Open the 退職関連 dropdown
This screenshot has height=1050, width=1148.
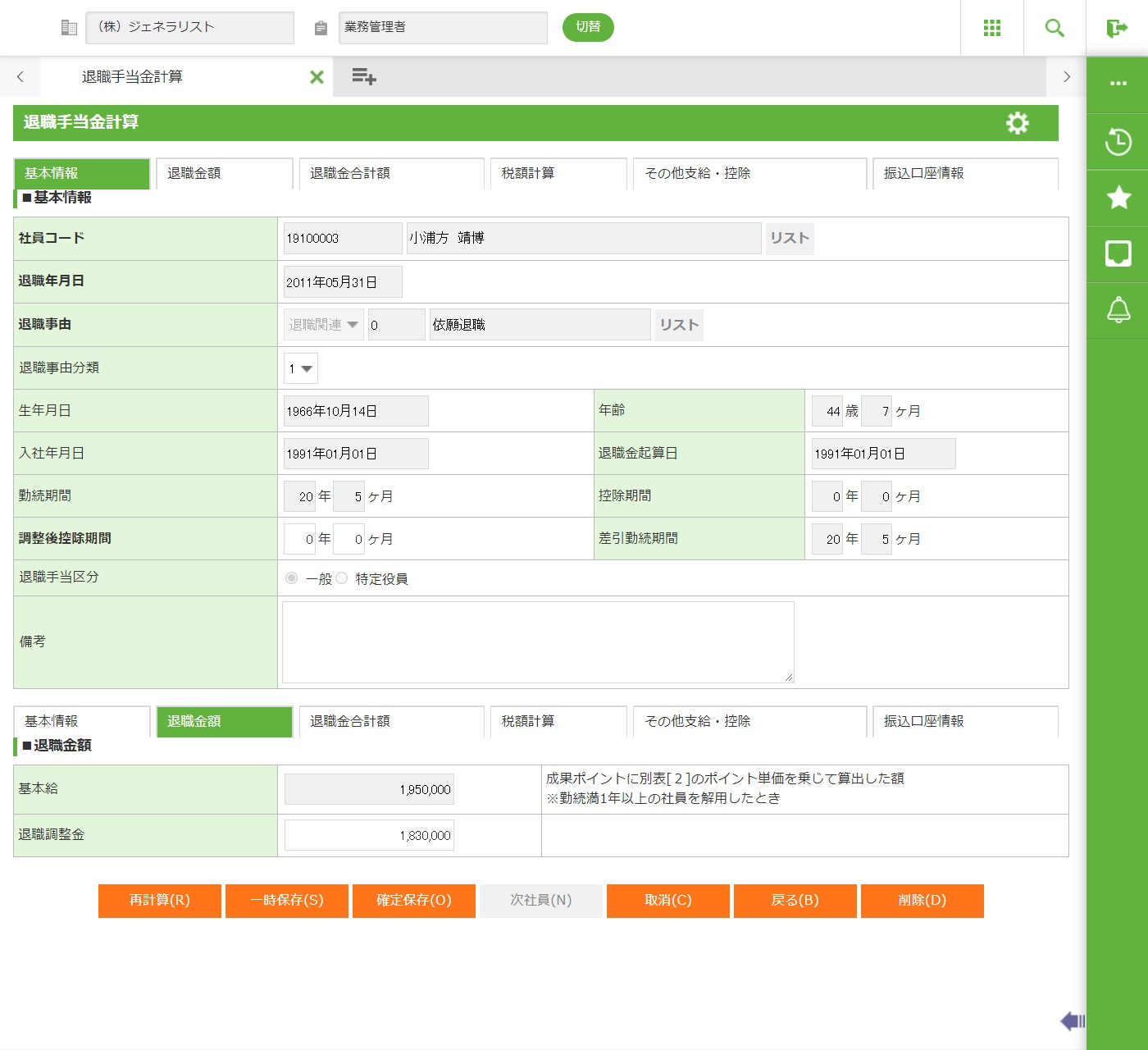pyautogui.click(x=324, y=325)
